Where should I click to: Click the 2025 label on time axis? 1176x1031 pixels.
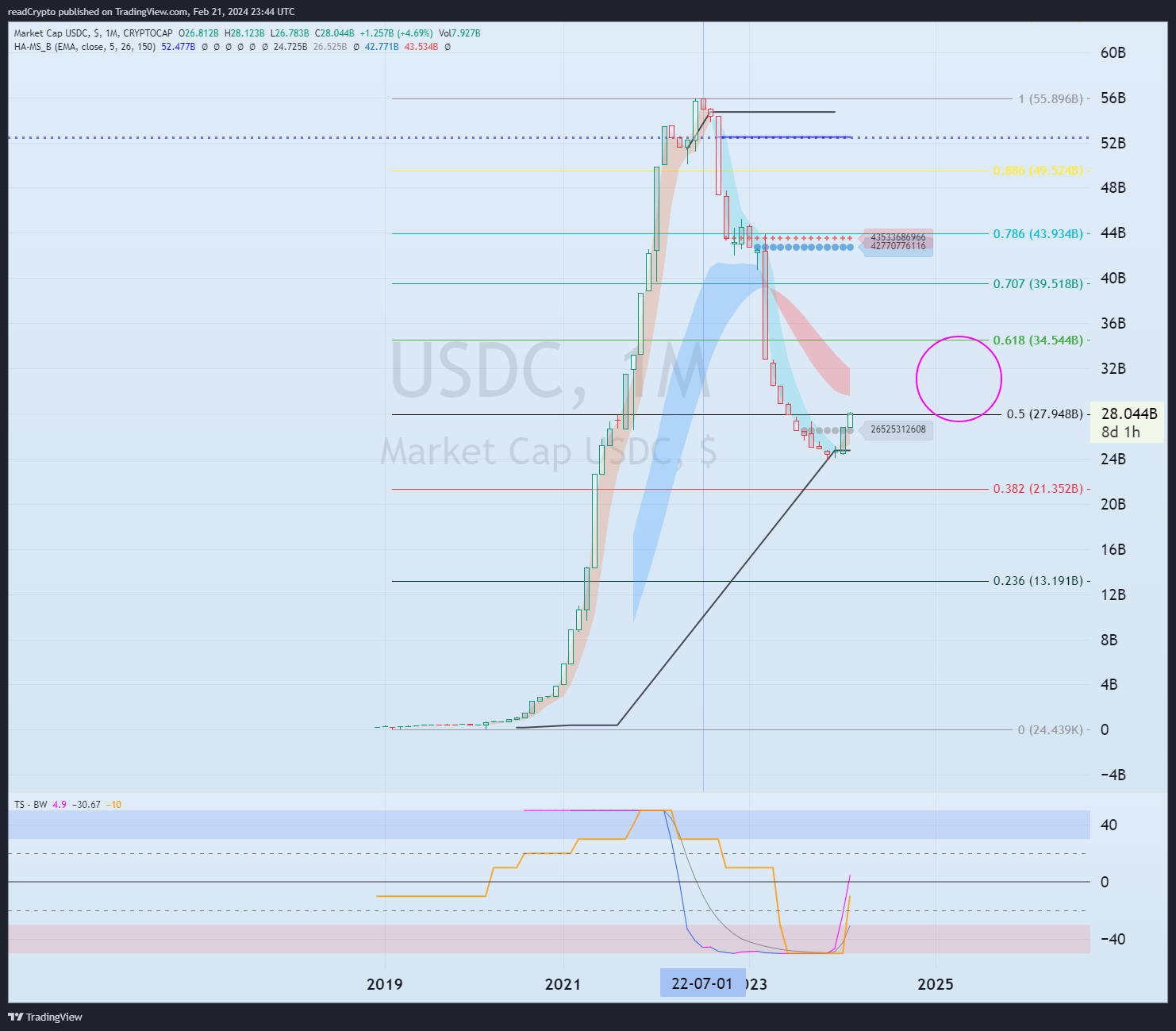point(936,984)
